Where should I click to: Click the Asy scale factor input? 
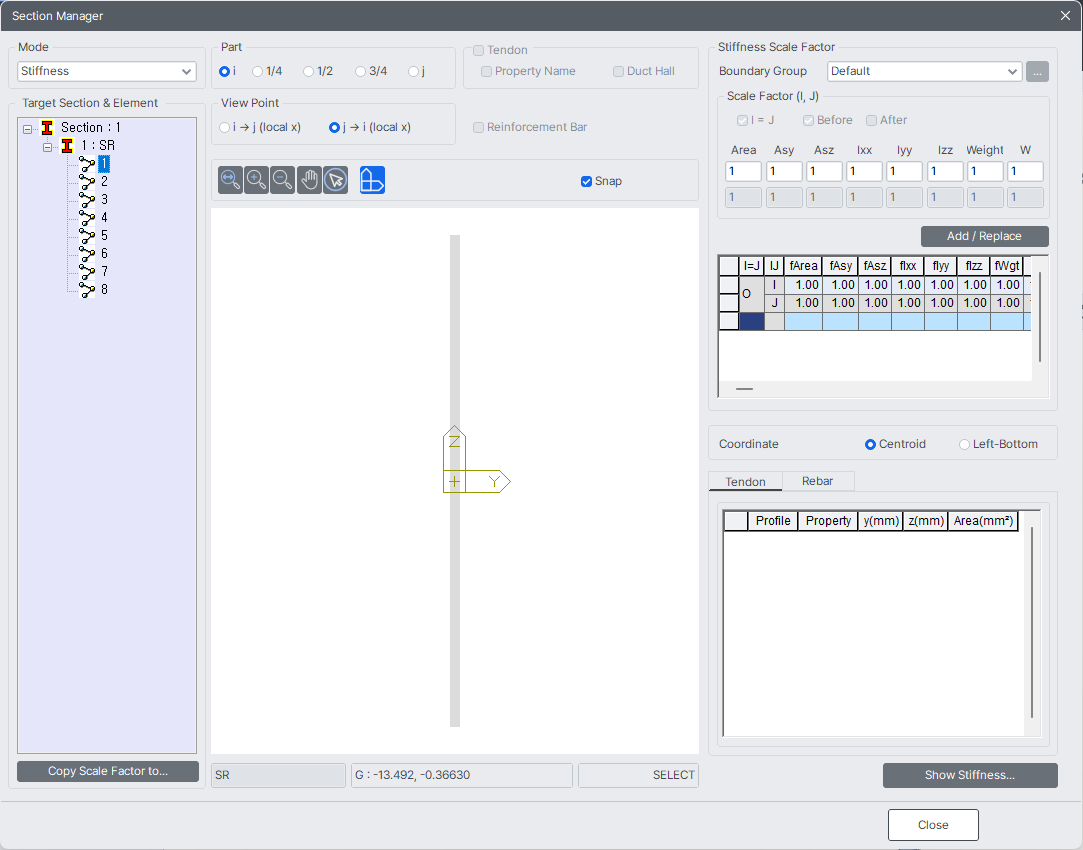point(784,171)
